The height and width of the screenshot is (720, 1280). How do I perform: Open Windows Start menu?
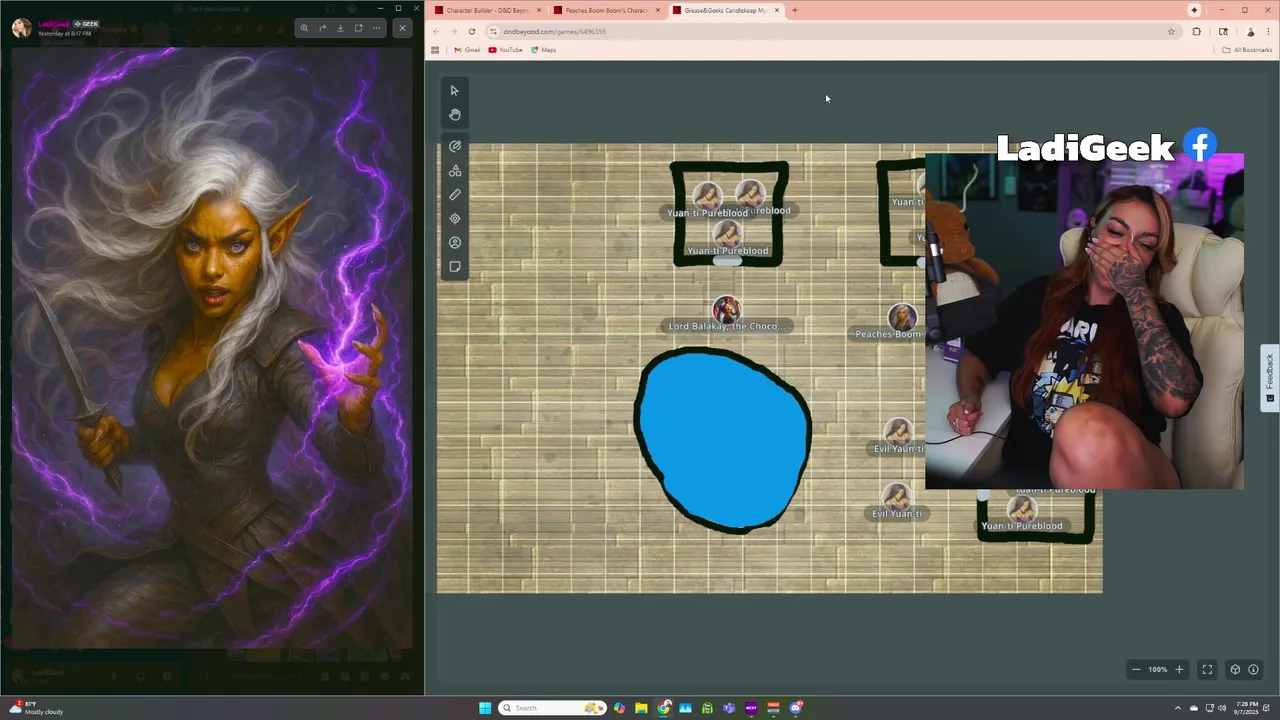[x=485, y=708]
